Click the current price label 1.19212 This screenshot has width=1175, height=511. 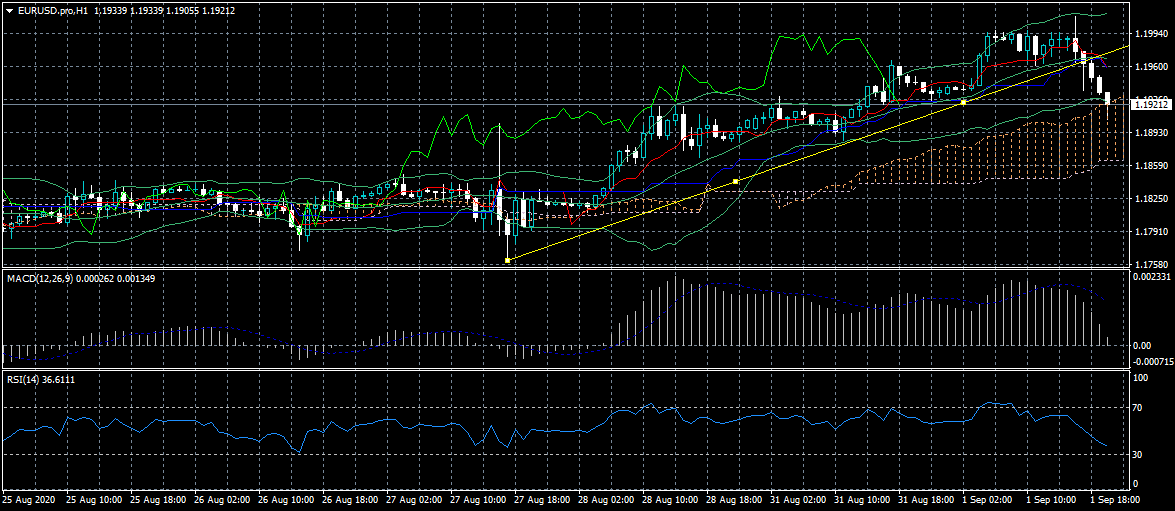point(1152,106)
